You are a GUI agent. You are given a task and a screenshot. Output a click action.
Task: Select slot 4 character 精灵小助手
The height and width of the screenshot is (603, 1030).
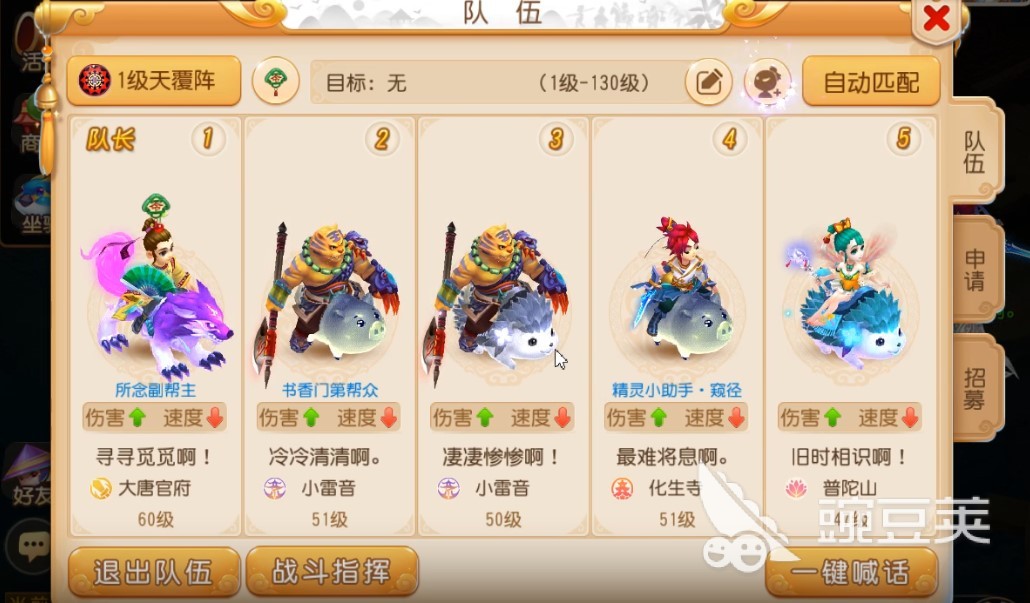[x=677, y=326]
